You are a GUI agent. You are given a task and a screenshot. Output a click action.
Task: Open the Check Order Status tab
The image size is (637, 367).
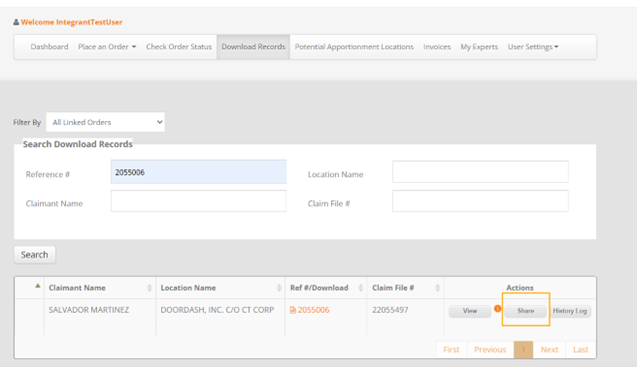coord(179,47)
